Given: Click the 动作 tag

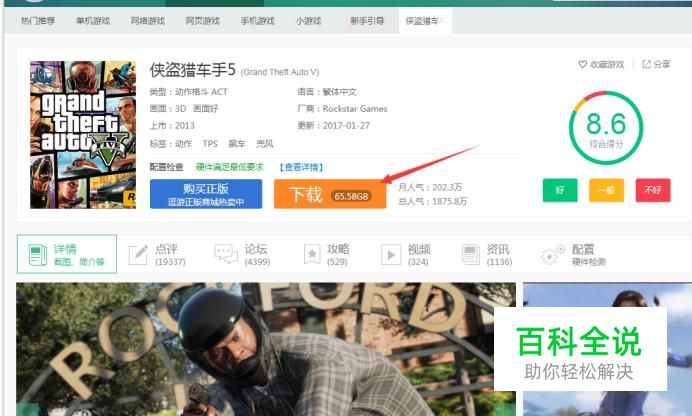Looking at the screenshot, I should [x=183, y=144].
